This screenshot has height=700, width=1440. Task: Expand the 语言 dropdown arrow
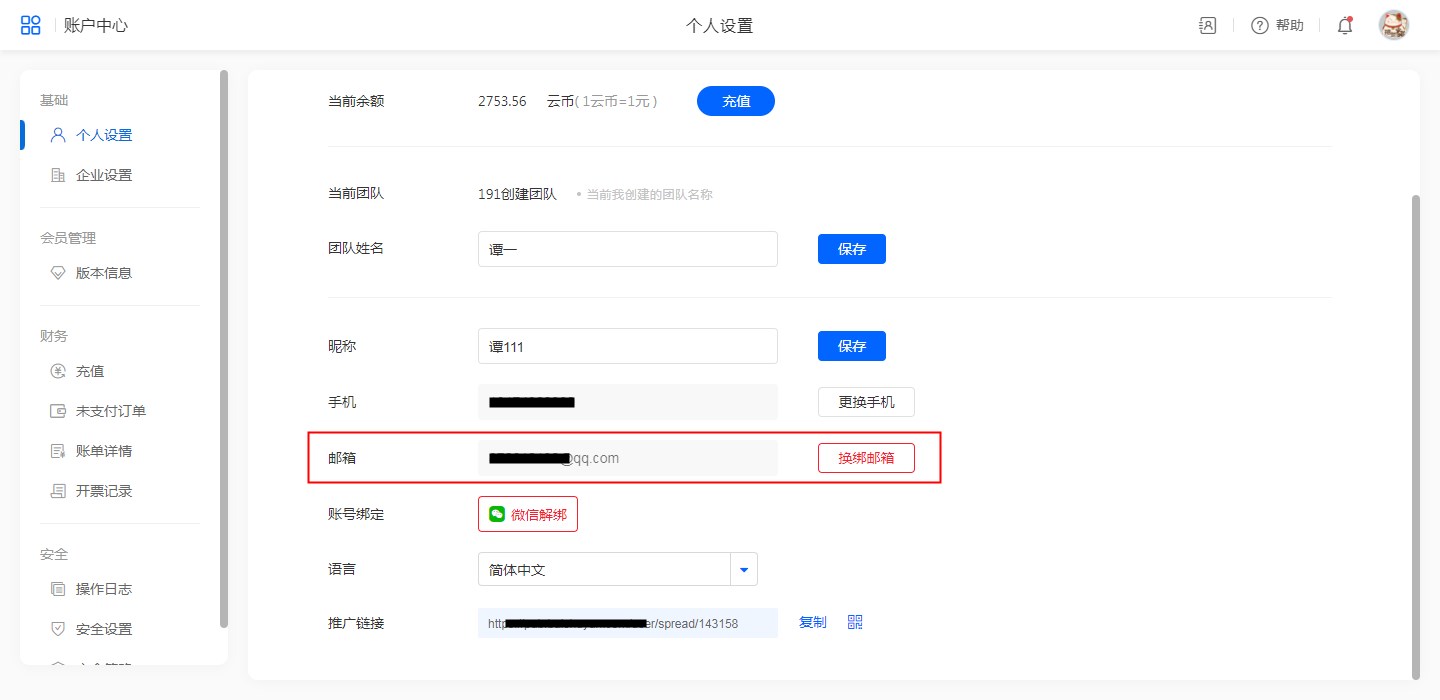coord(744,569)
